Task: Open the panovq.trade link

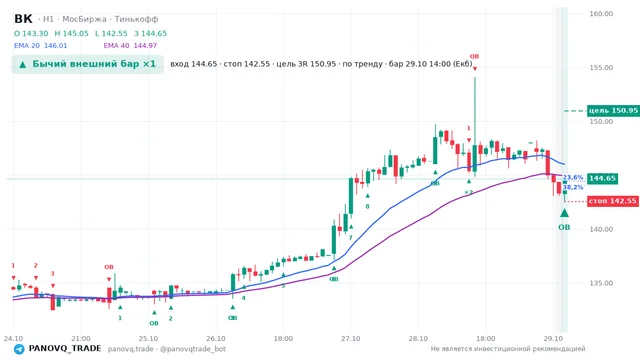Action: point(131,349)
